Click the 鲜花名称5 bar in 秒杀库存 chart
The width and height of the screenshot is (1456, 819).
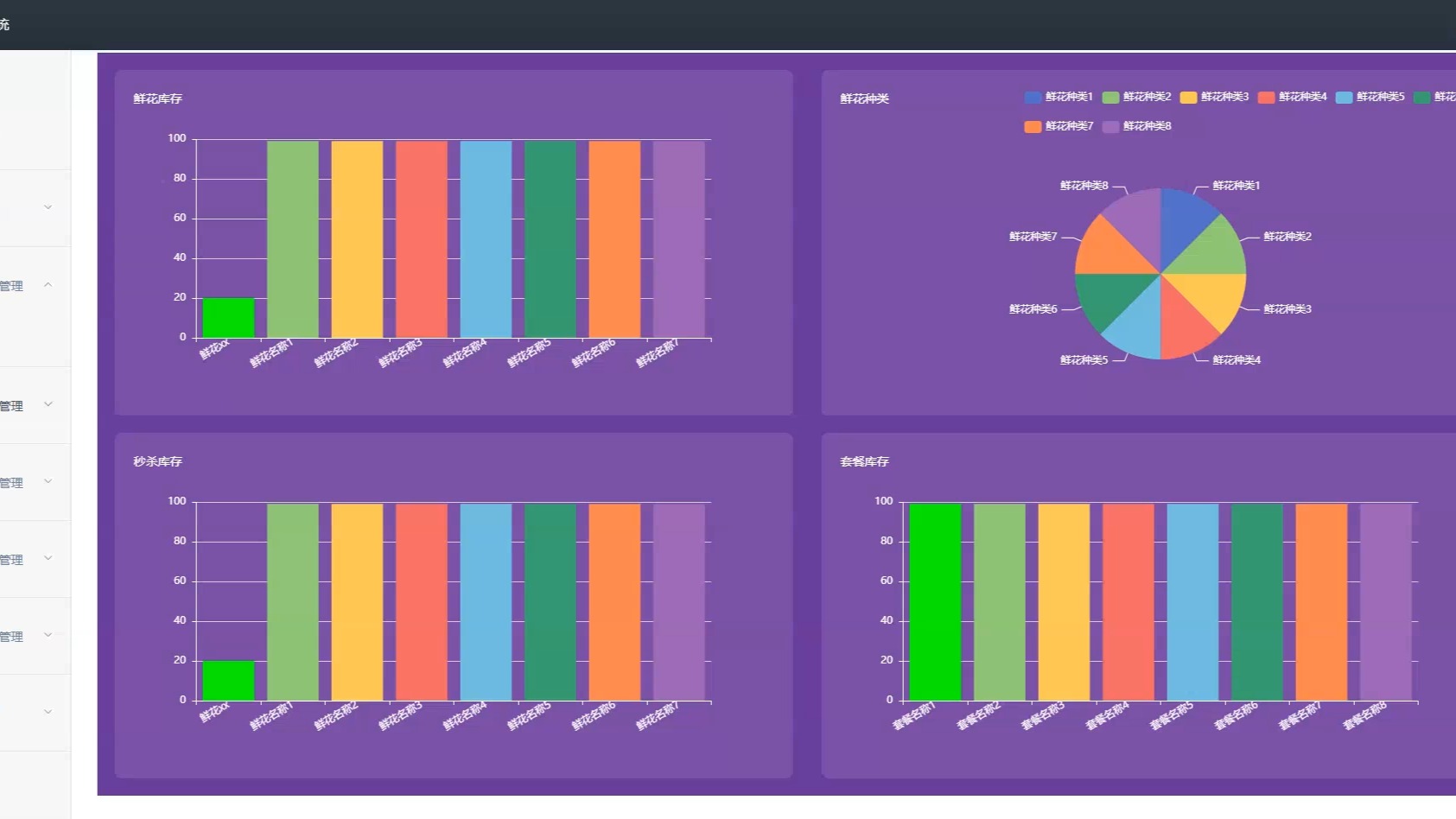550,602
